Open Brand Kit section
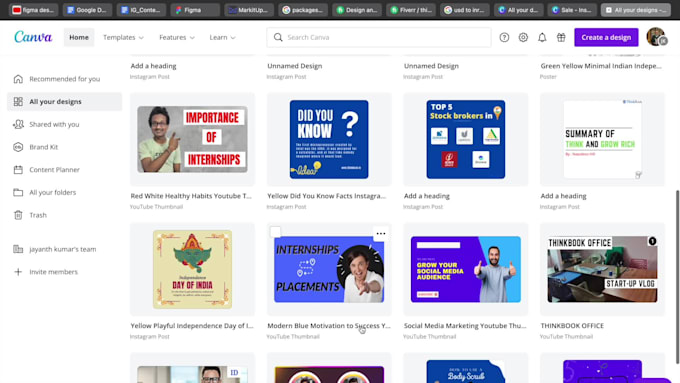680x383 pixels. pyautogui.click(x=65, y=147)
